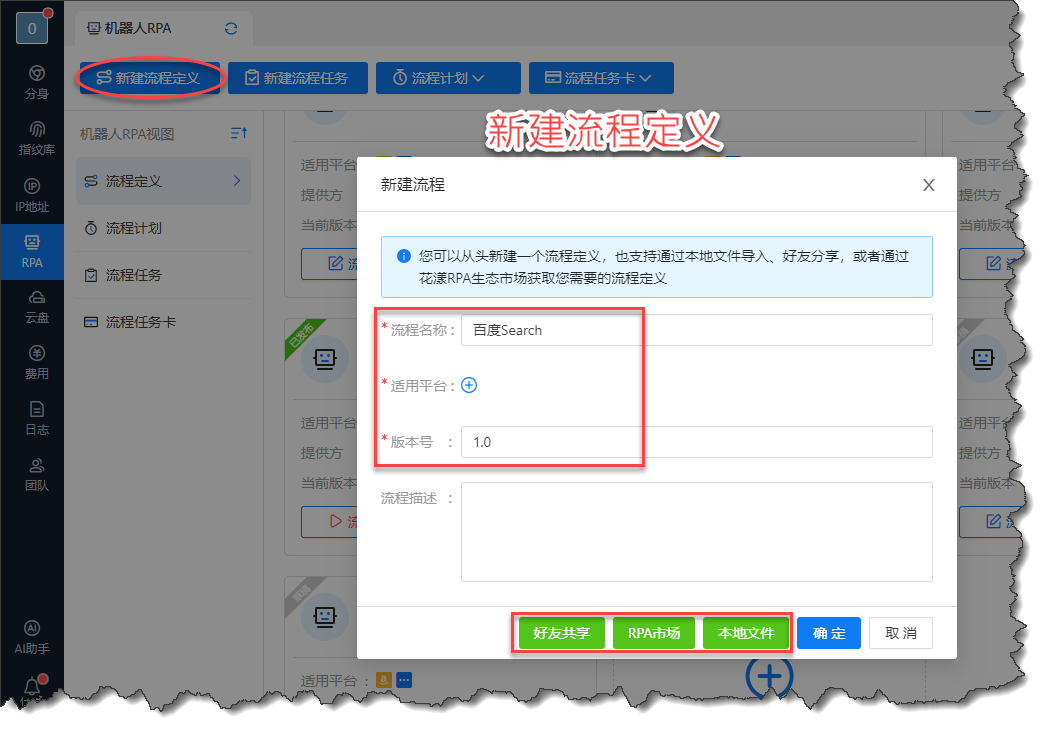
Task: Open 日志 logs in the sidebar
Action: [36, 418]
